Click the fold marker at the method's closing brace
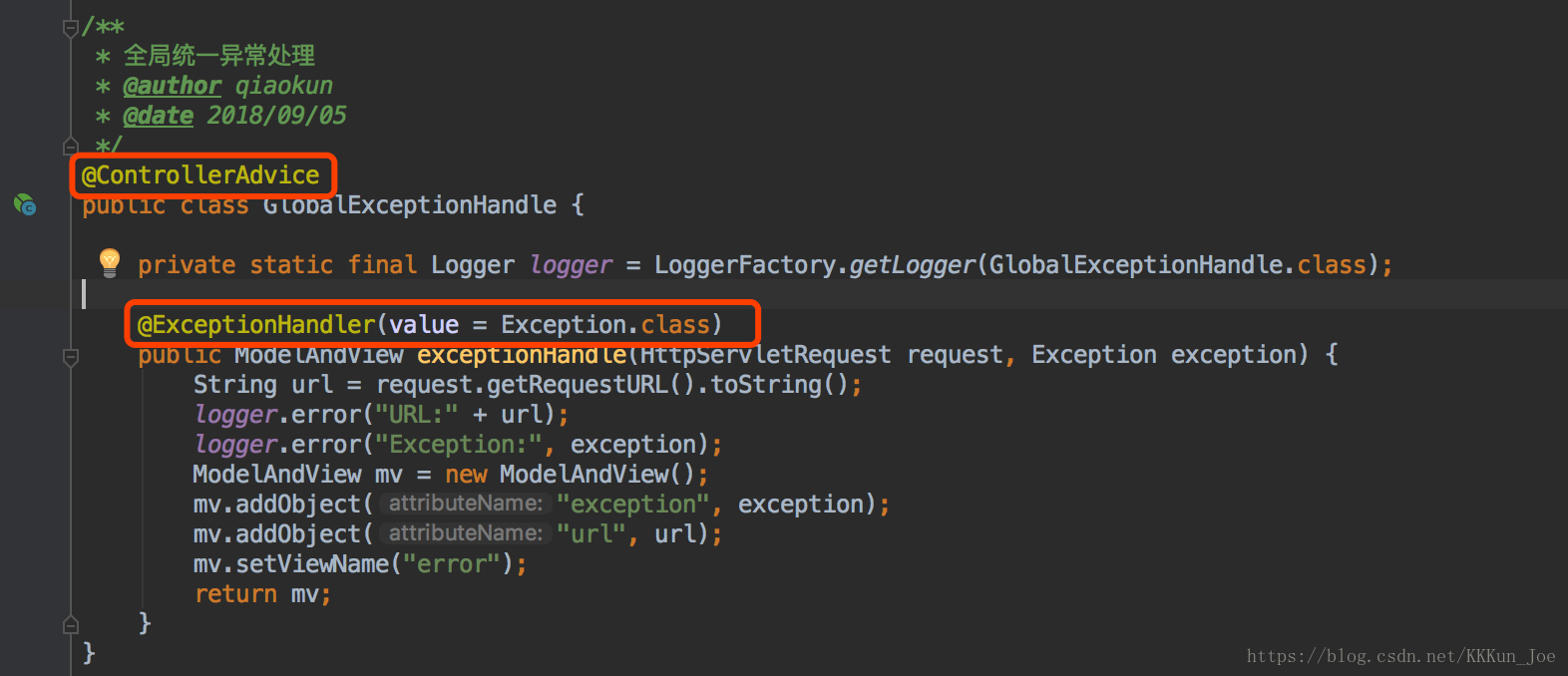This screenshot has width=1568, height=676. point(70,625)
